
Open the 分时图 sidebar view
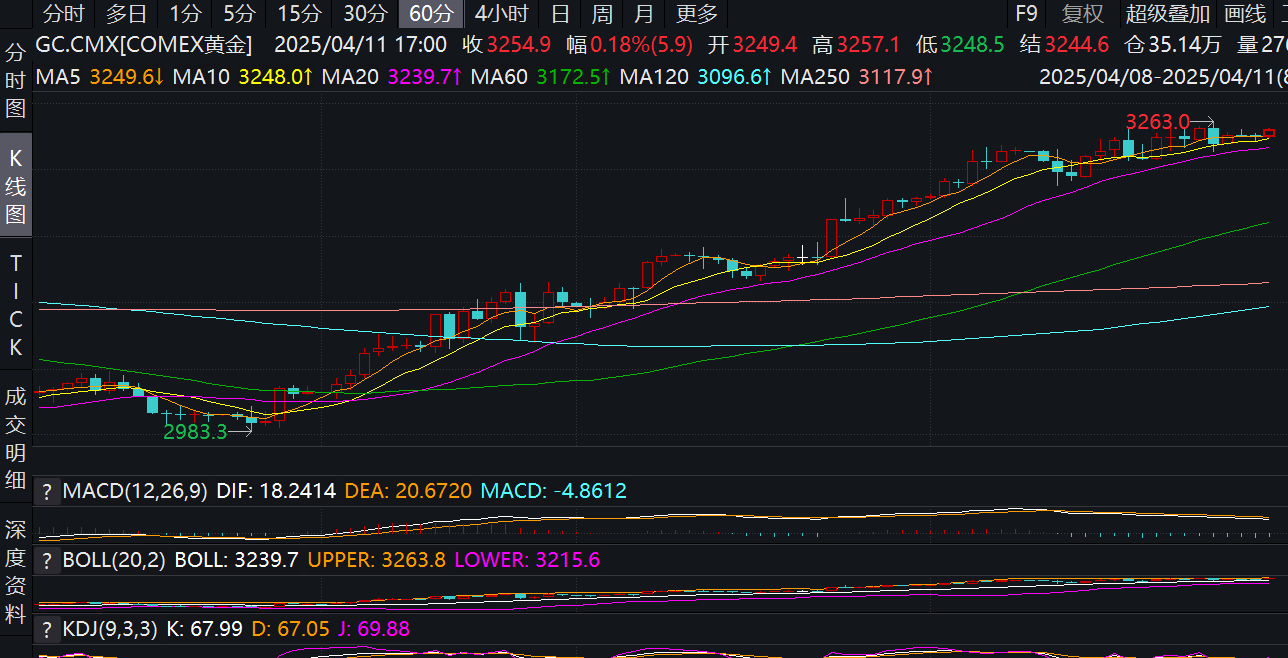(x=15, y=80)
